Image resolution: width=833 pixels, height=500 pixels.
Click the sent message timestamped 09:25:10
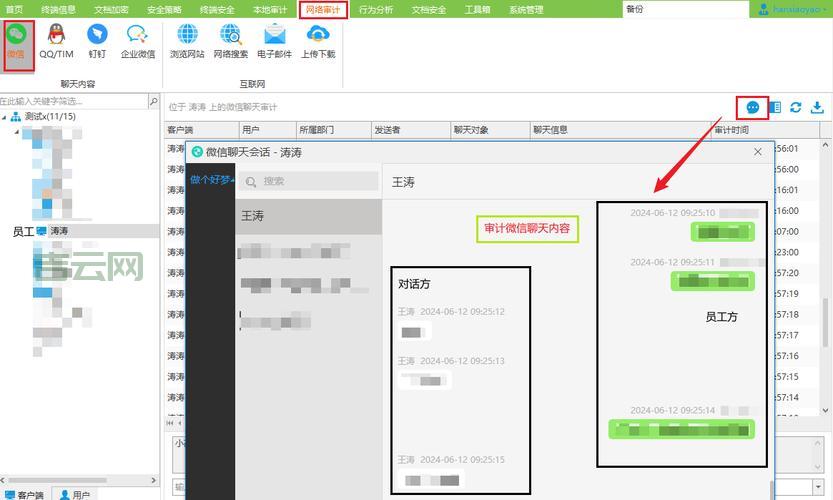[722, 232]
